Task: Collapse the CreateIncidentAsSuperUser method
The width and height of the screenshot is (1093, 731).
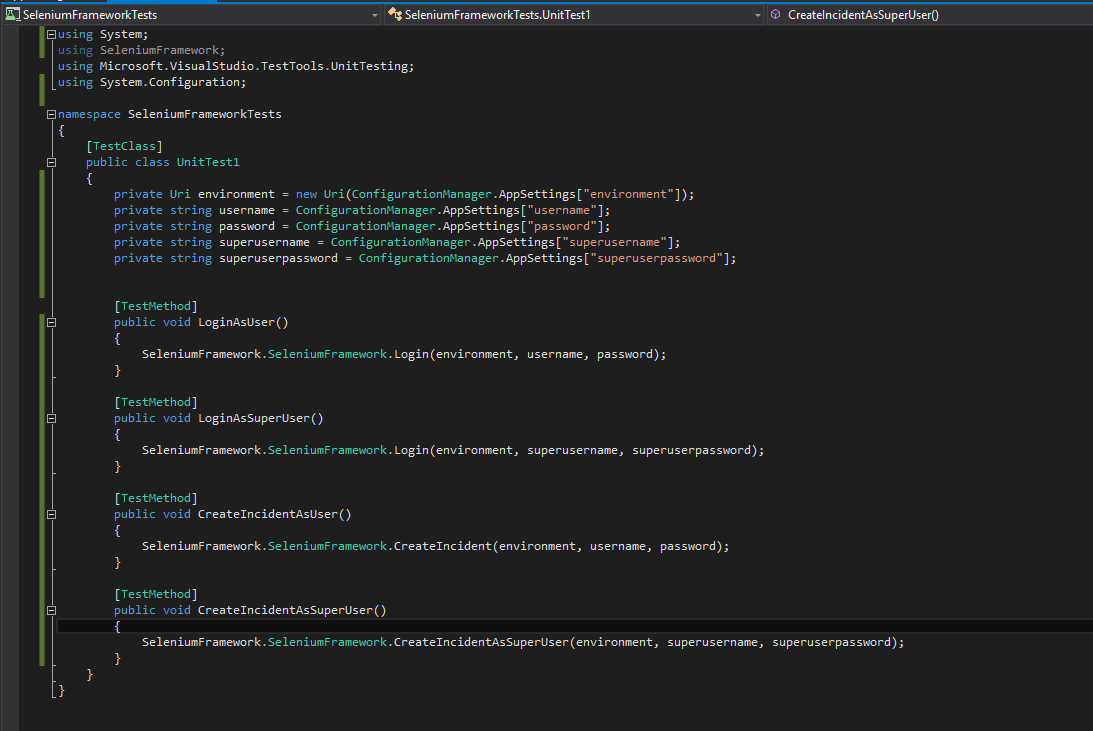Action: coord(51,610)
